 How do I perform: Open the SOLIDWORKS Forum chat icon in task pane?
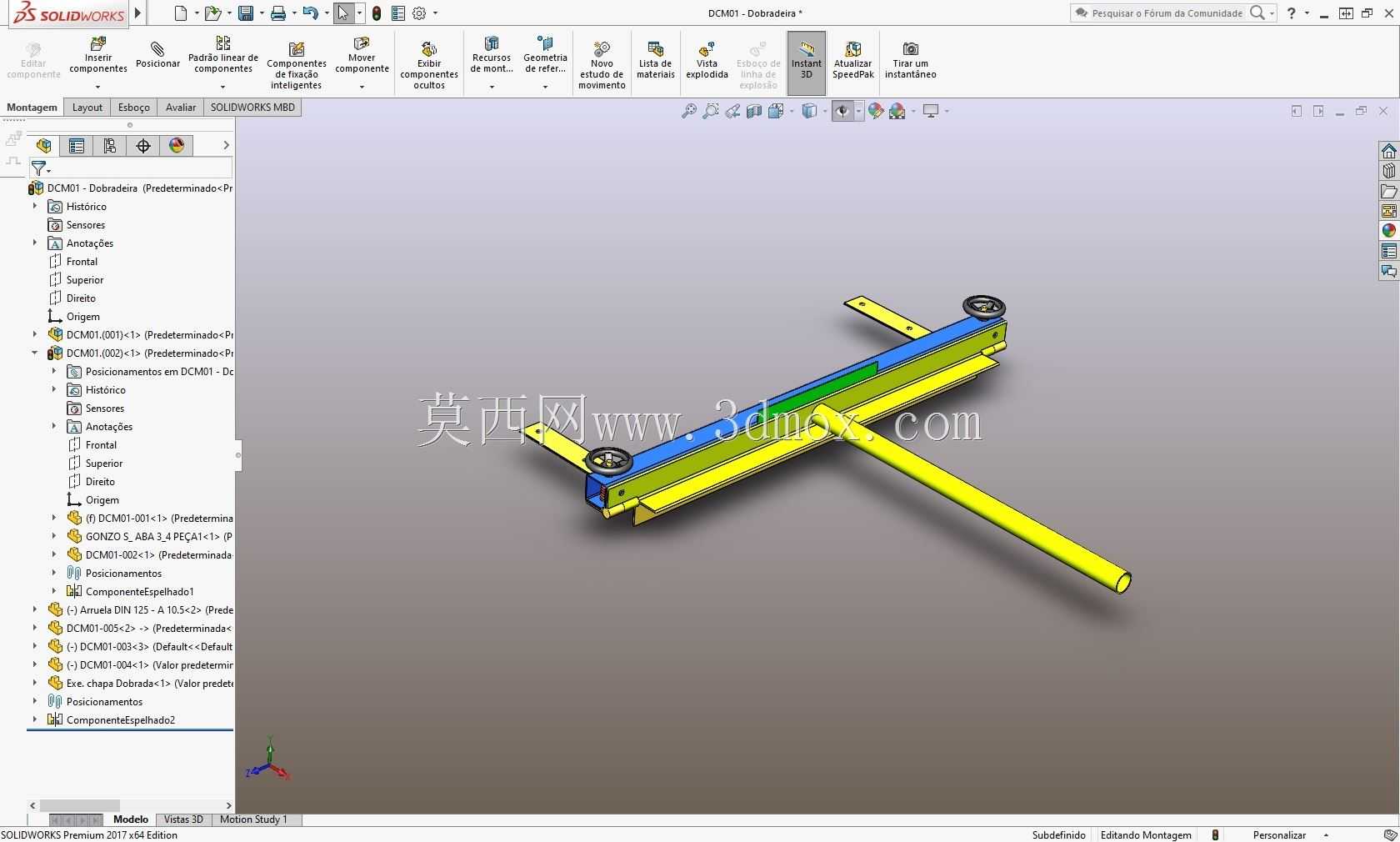point(1389,271)
